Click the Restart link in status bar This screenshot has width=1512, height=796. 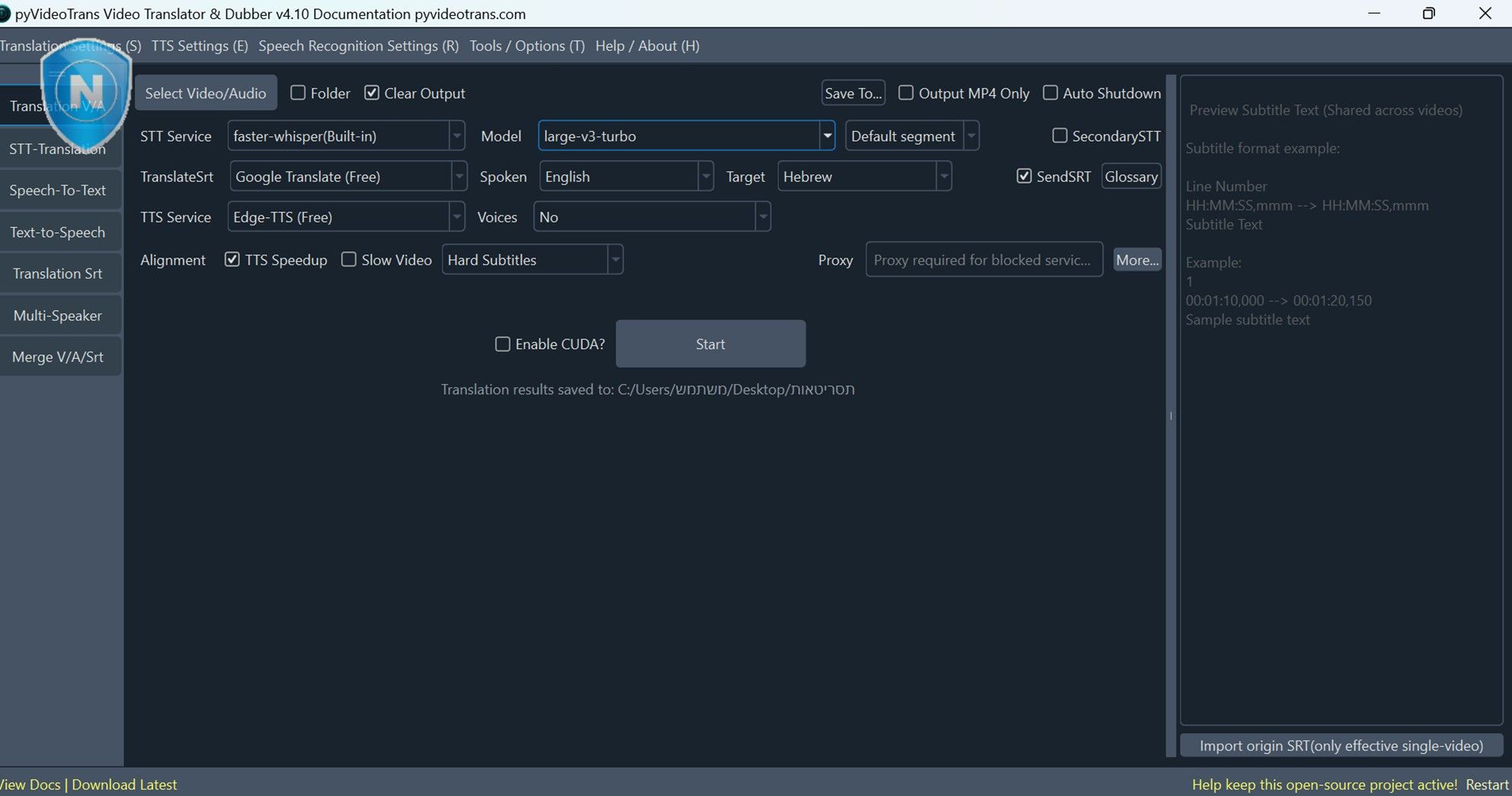pos(1488,785)
